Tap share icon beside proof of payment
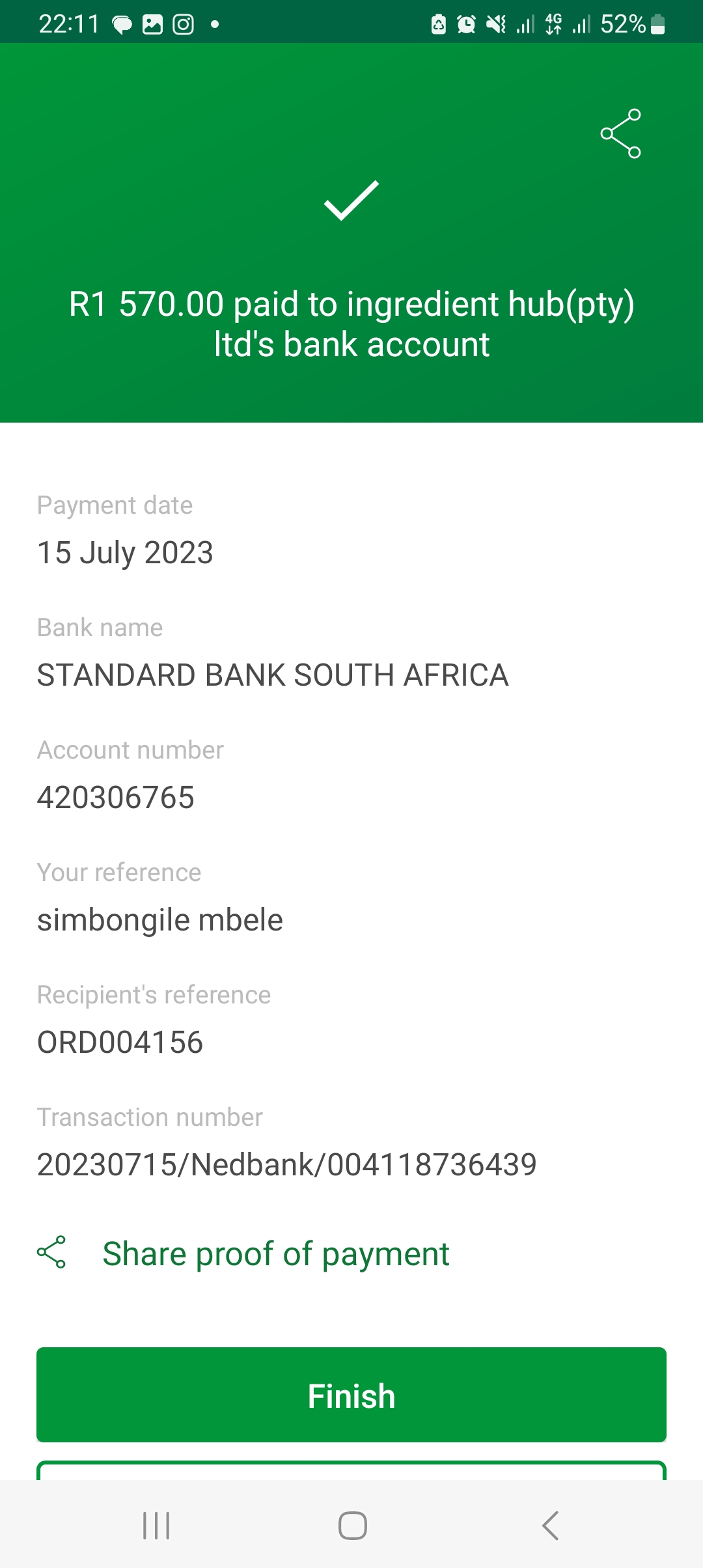Screen dimensions: 703x1568 click(x=51, y=1252)
